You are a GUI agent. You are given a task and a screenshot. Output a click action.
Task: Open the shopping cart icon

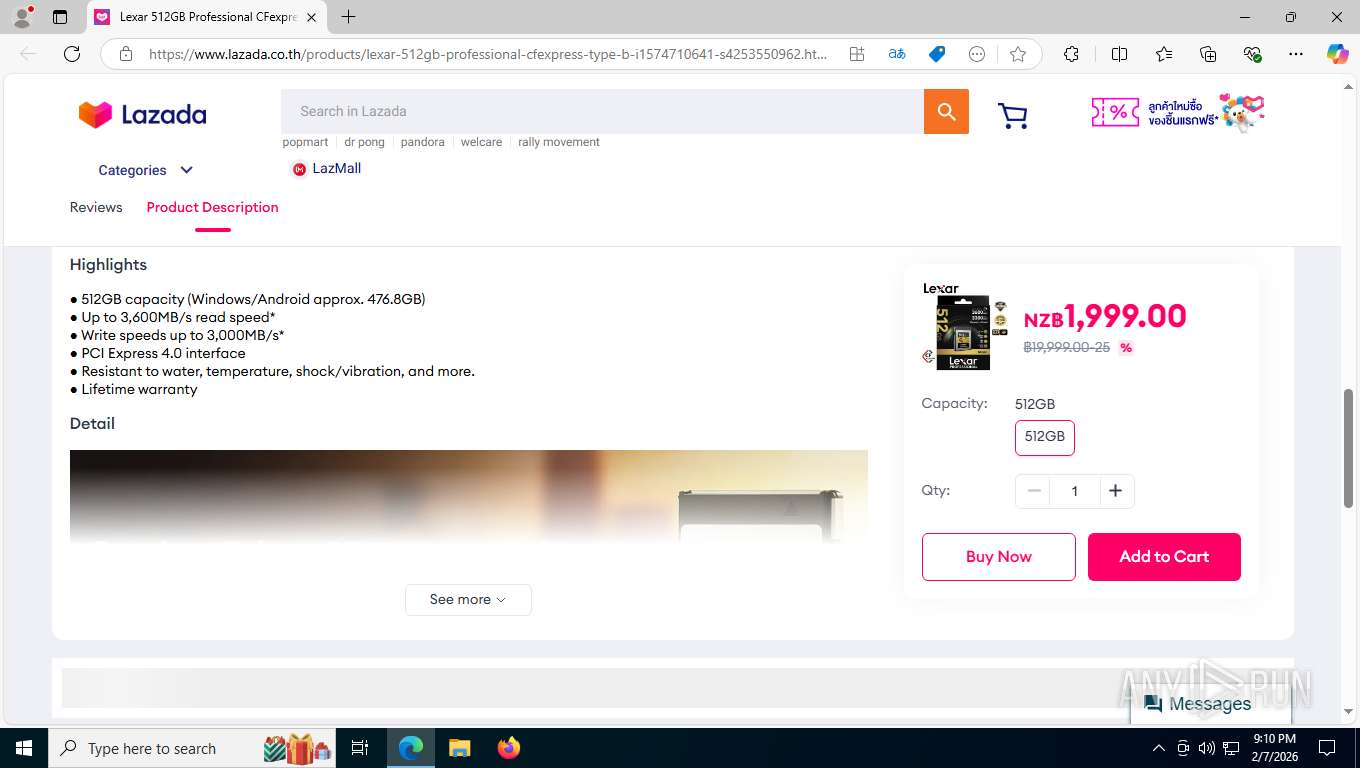(1013, 116)
